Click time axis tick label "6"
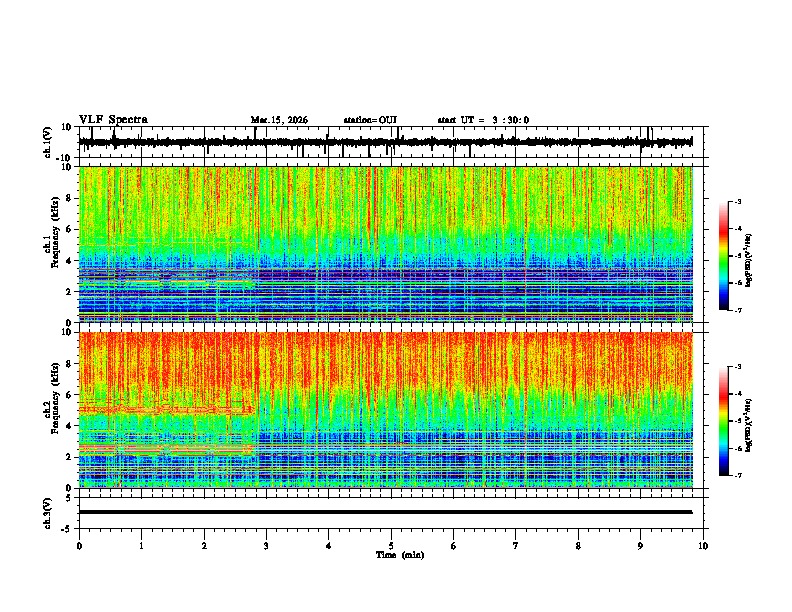The height and width of the screenshot is (612, 792). pyautogui.click(x=454, y=546)
